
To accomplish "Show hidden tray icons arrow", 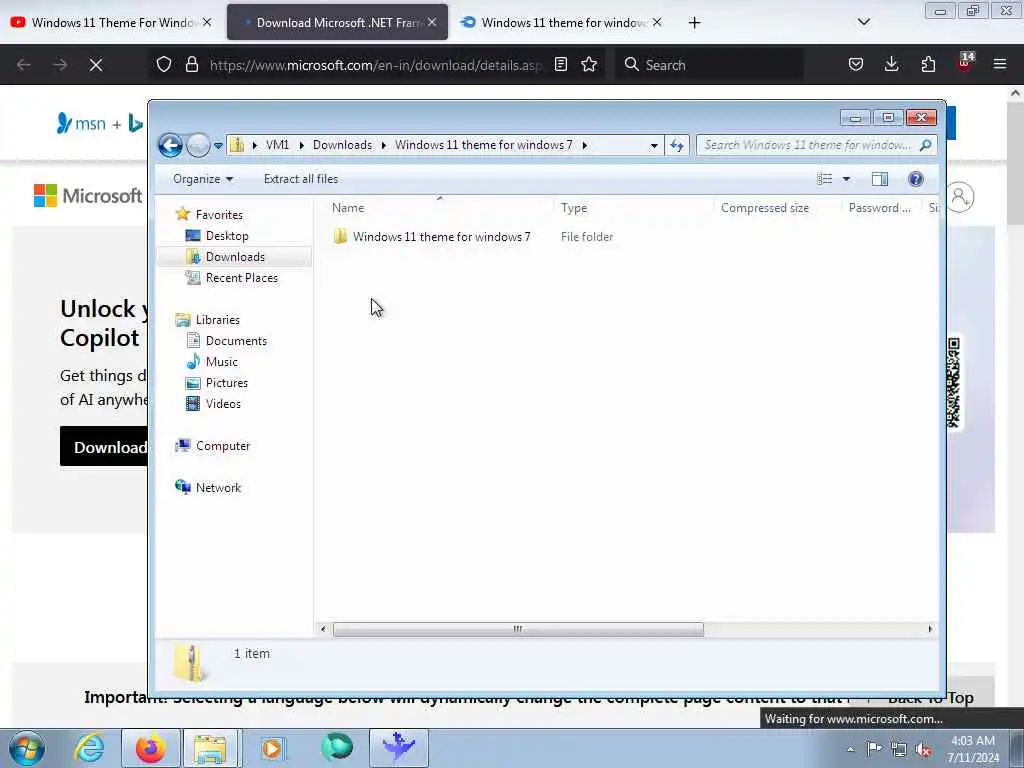I will click(x=850, y=750).
